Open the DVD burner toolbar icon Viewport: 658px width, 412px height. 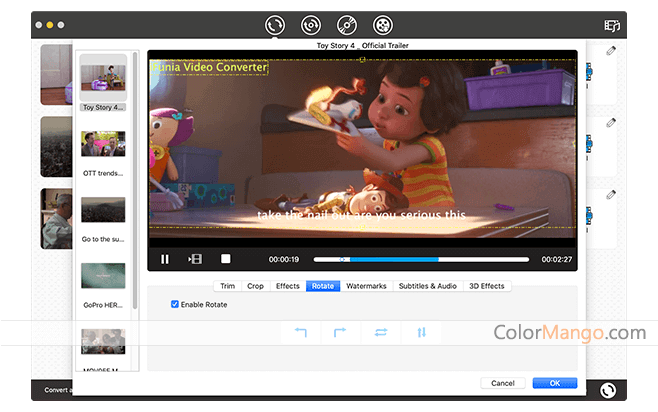click(347, 25)
